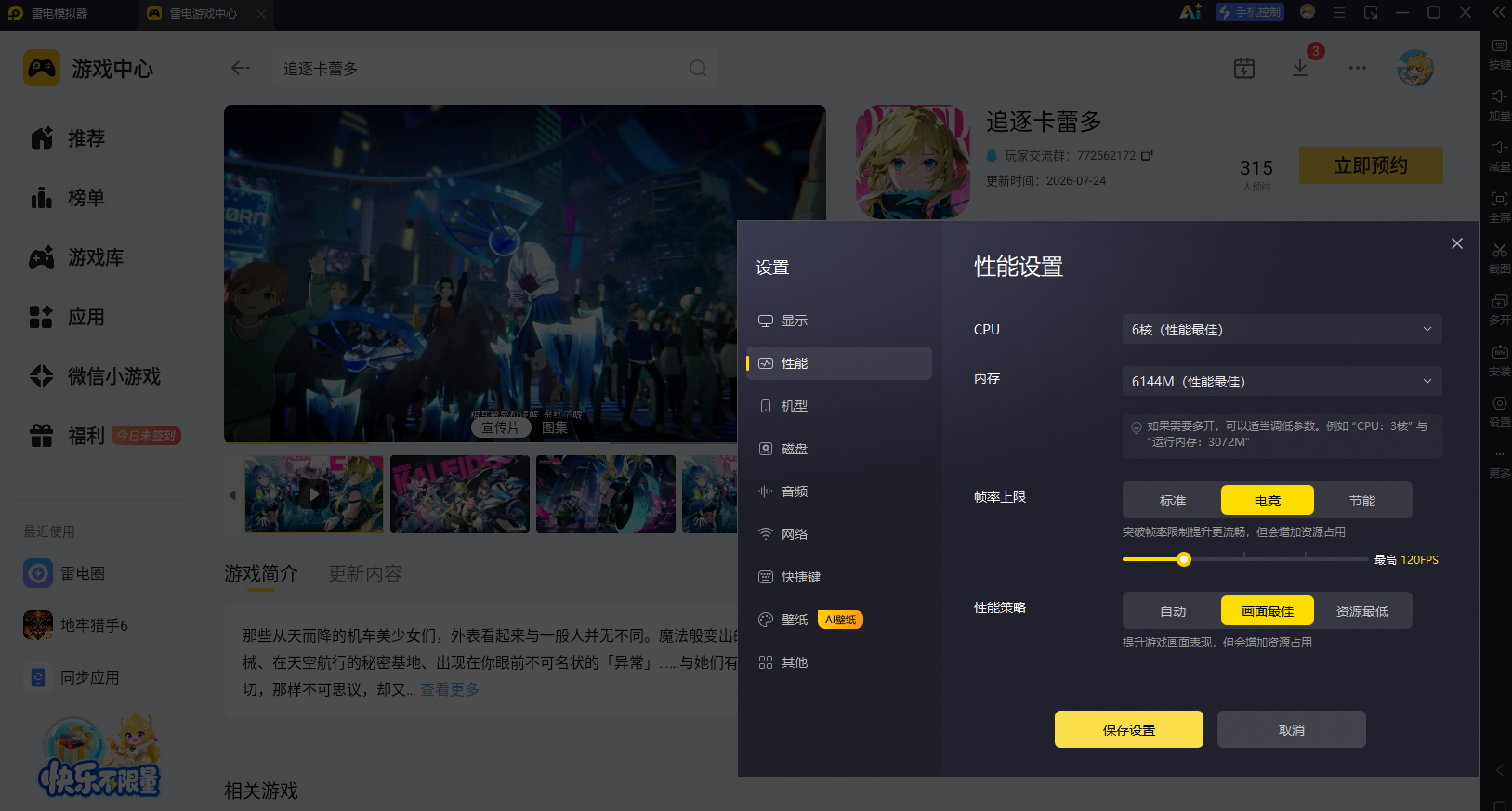Screen dimensions: 1512x811
Task: Open 推荐 in the sidebar
Action: tap(67, 138)
